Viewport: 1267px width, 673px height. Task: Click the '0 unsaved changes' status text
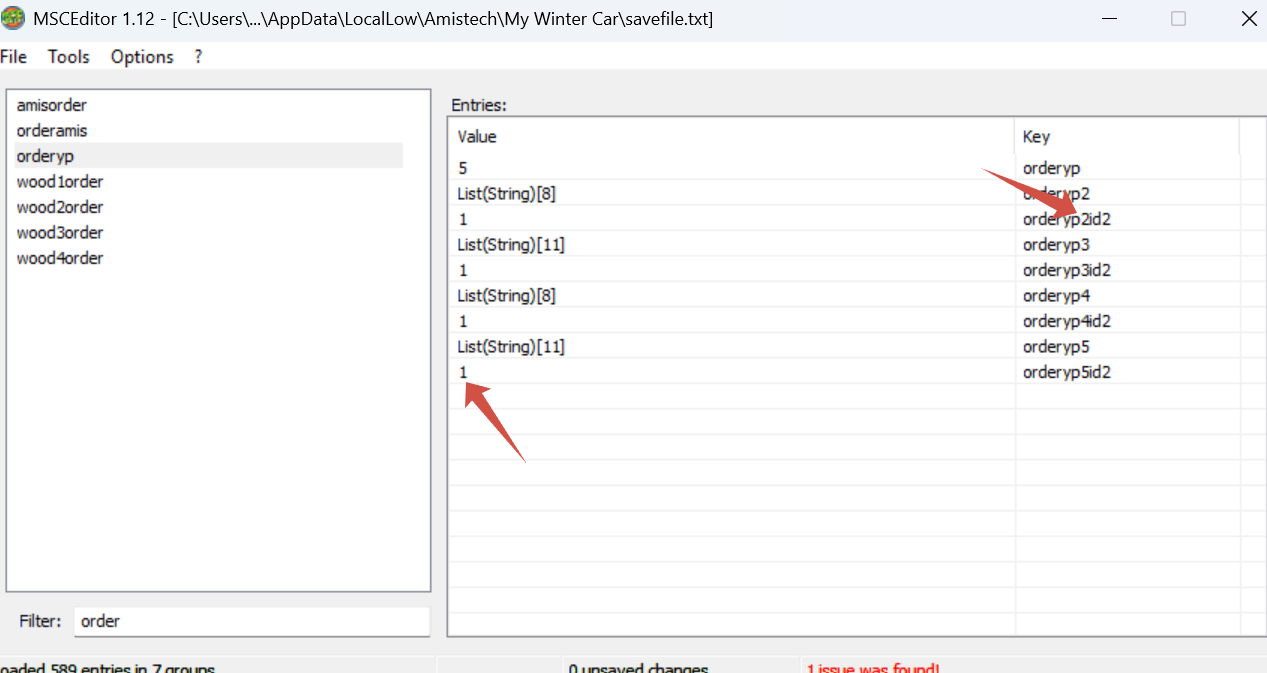coord(638,668)
